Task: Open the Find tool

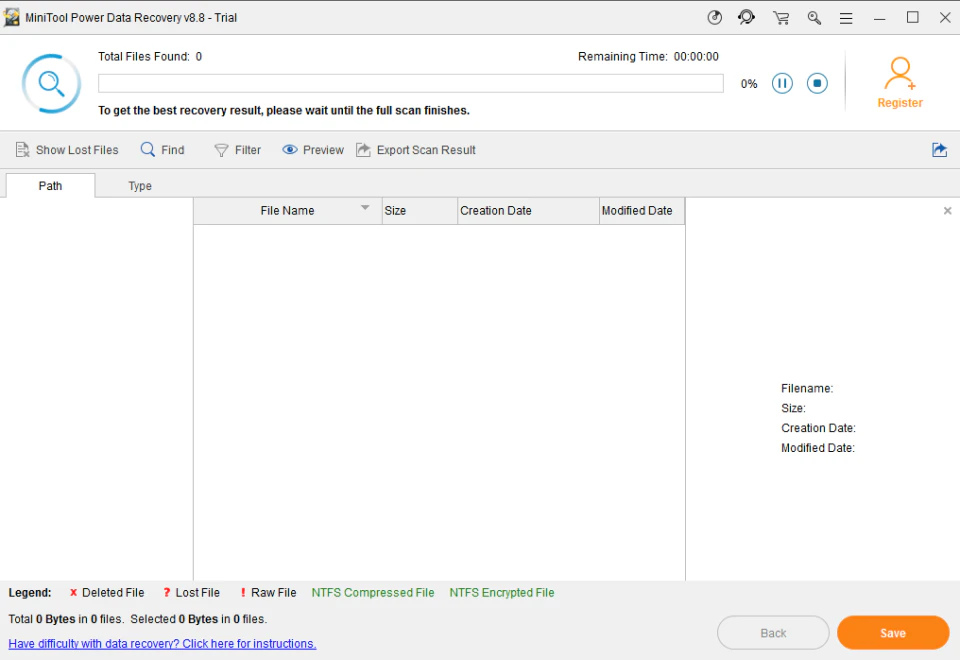Action: click(162, 149)
